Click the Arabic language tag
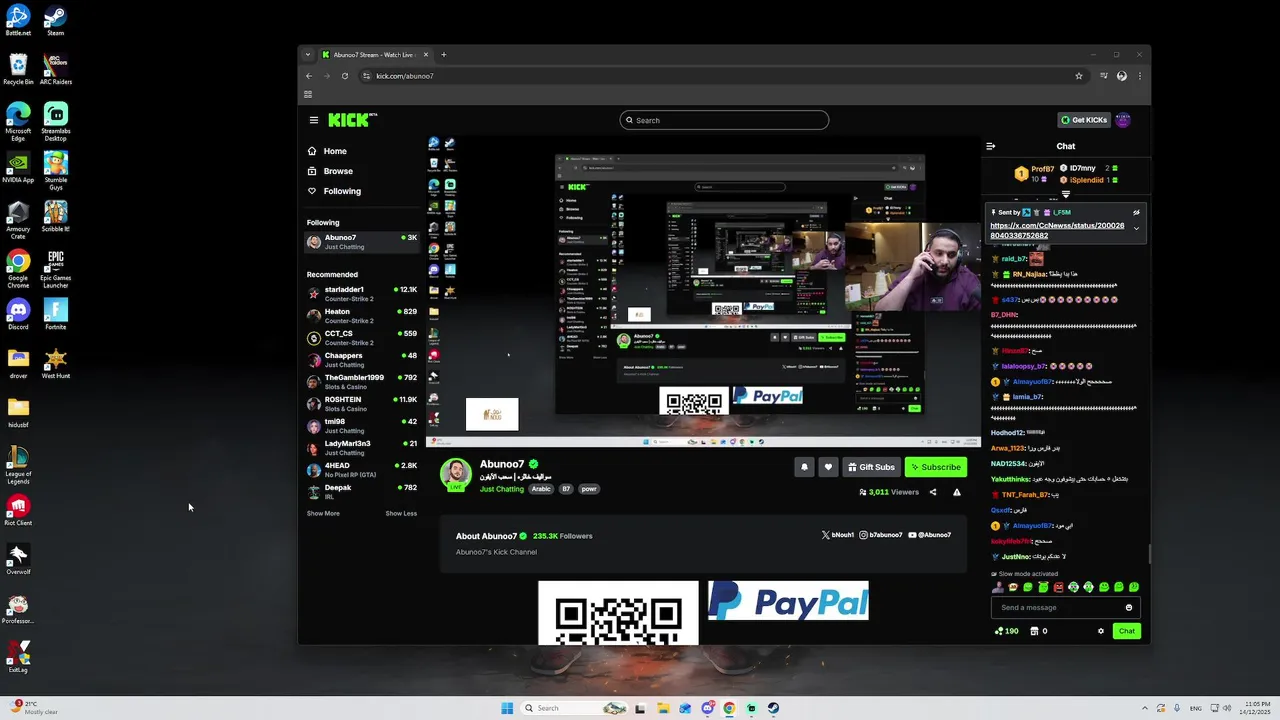Screen dimensions: 1280x720 pyautogui.click(x=541, y=489)
